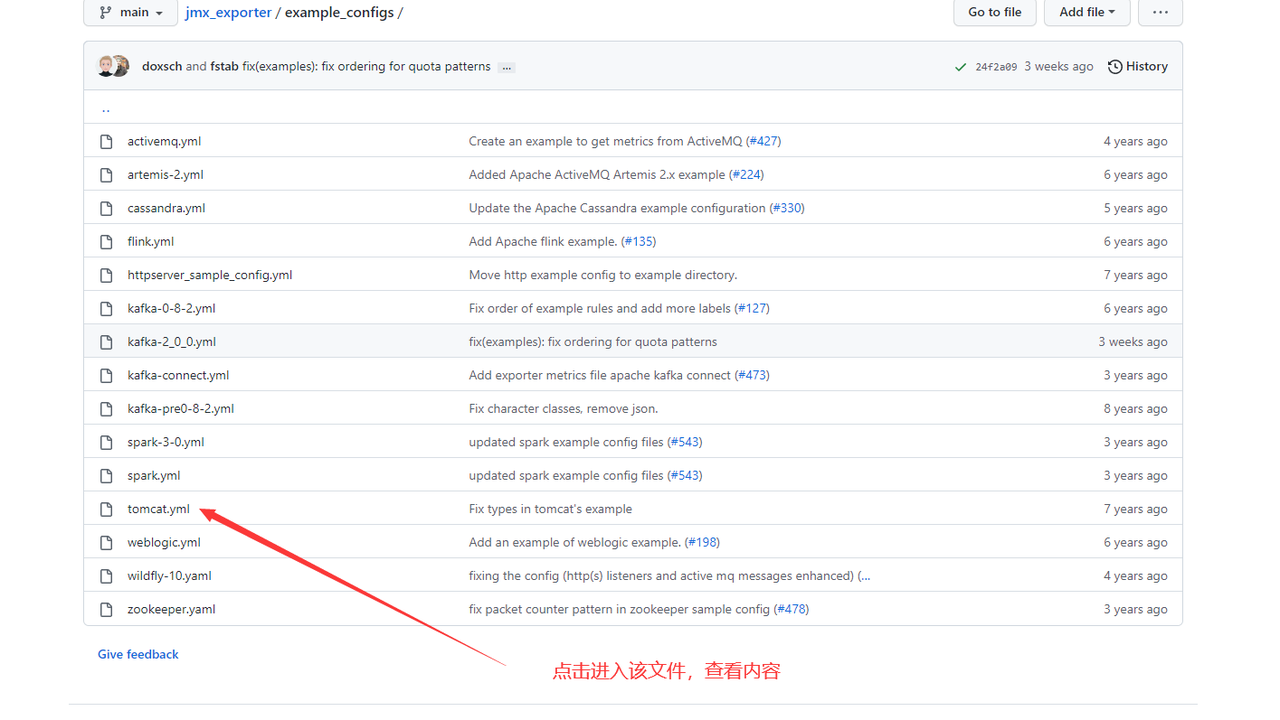Click file icon next to tomcat.yml

point(106,509)
